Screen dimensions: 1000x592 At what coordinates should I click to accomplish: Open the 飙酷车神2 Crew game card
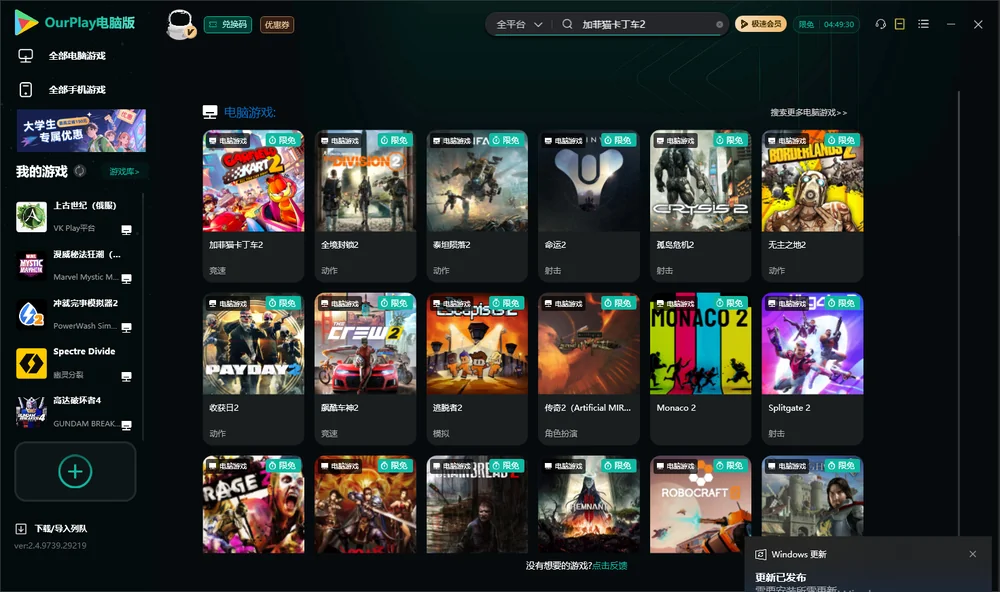tap(365, 368)
